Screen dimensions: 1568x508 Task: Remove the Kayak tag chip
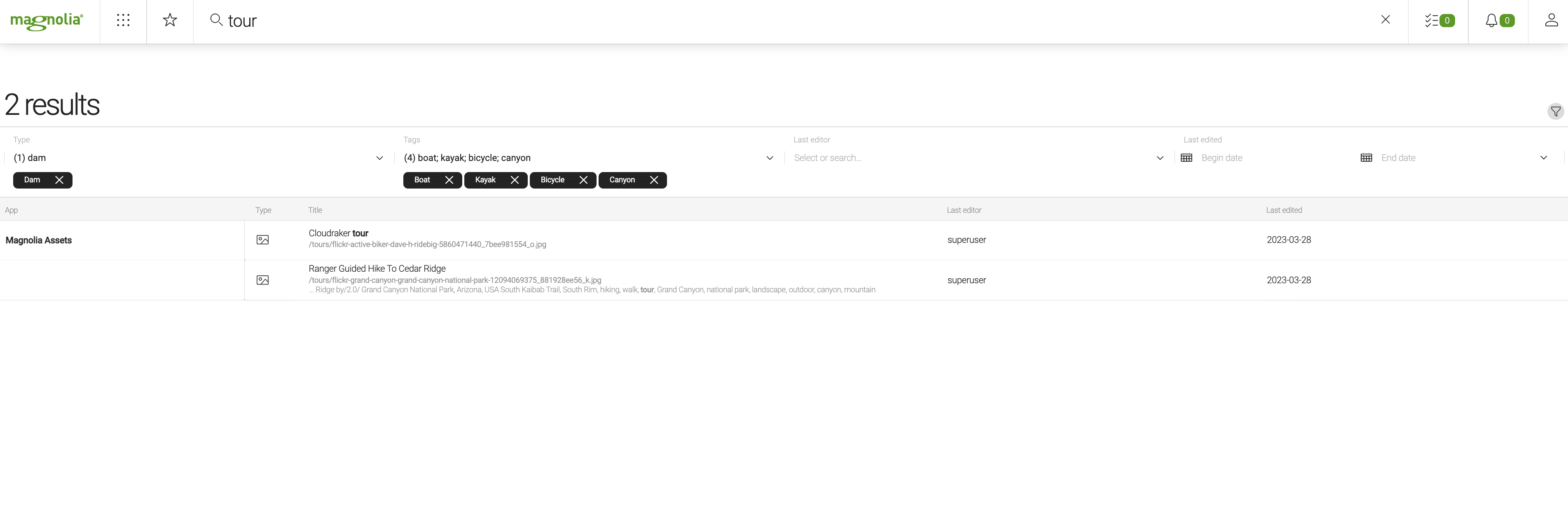point(514,180)
